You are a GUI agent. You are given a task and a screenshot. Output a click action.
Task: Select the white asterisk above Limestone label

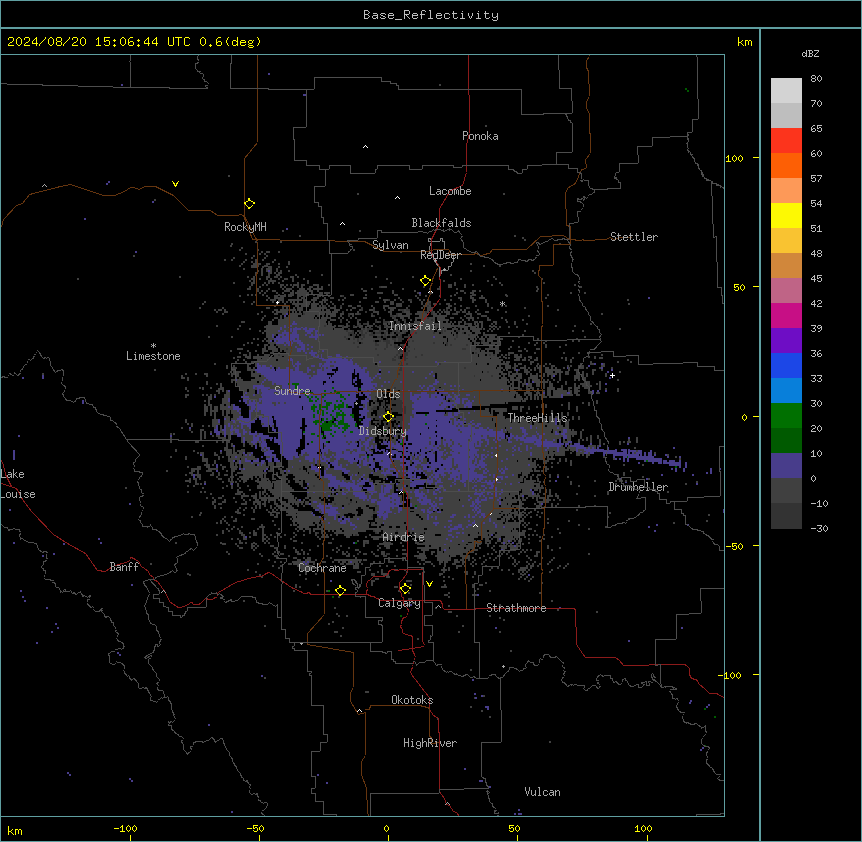pos(153,346)
